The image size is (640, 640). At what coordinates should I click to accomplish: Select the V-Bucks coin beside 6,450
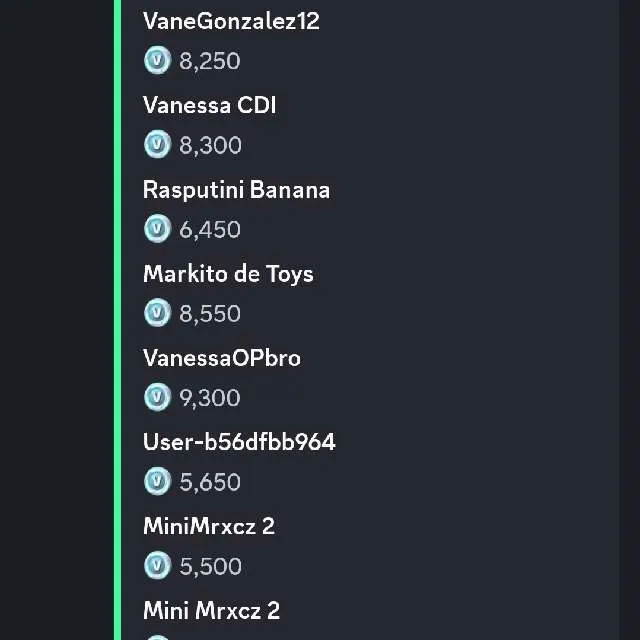point(157,229)
